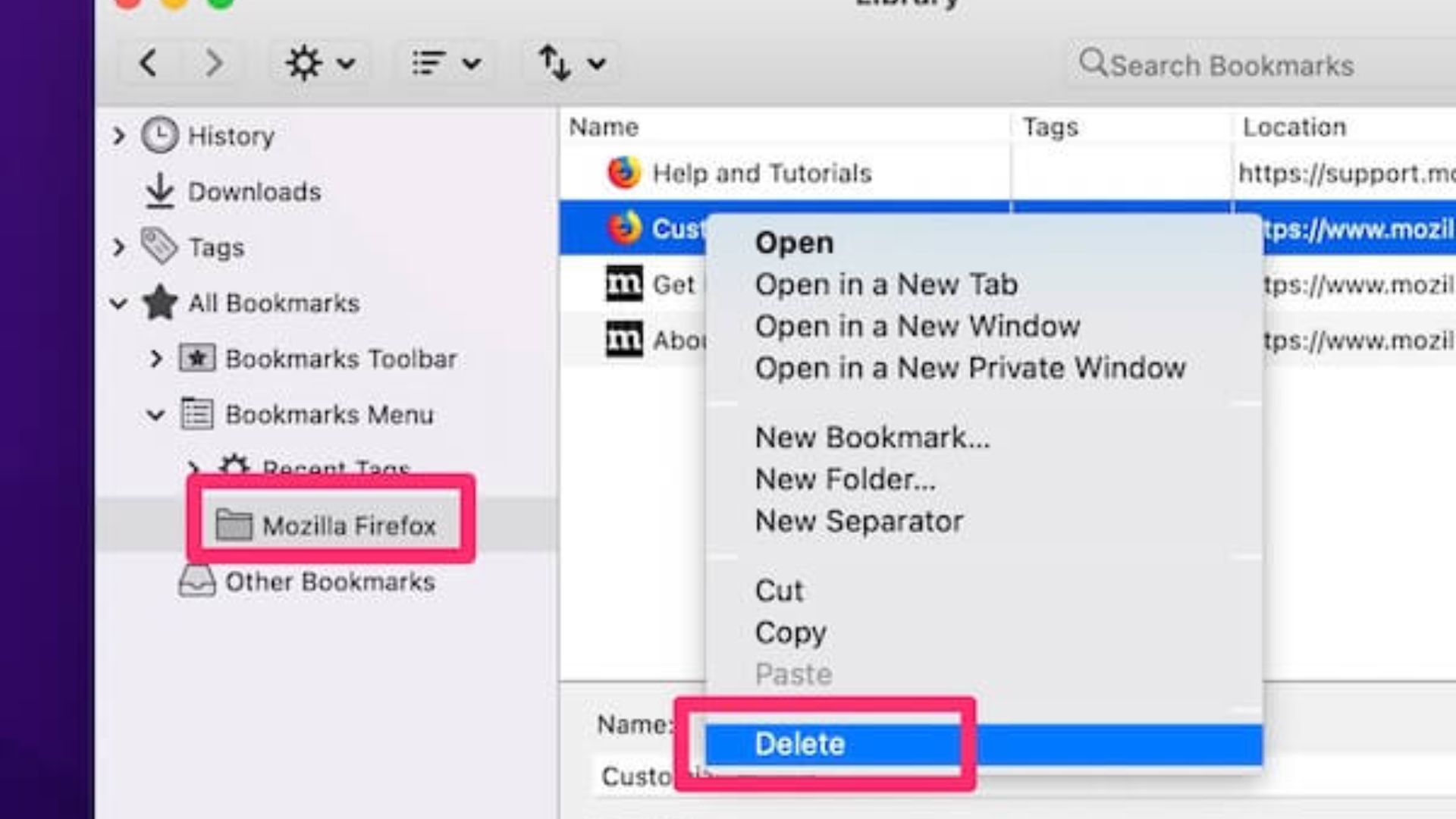
Task: Select the Bookmarks Menu folder icon
Action: [x=197, y=414]
